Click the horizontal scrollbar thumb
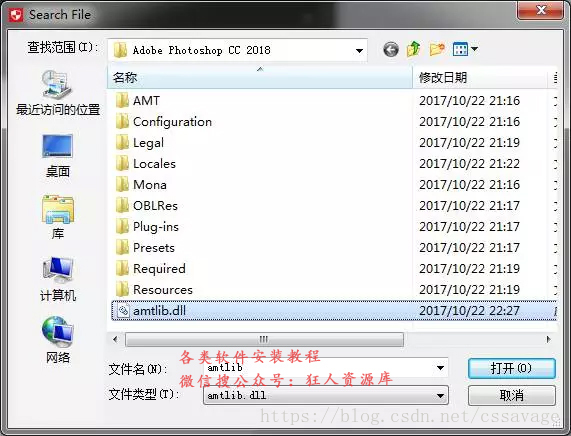Screen dimensions: 571x436 tap(264, 339)
